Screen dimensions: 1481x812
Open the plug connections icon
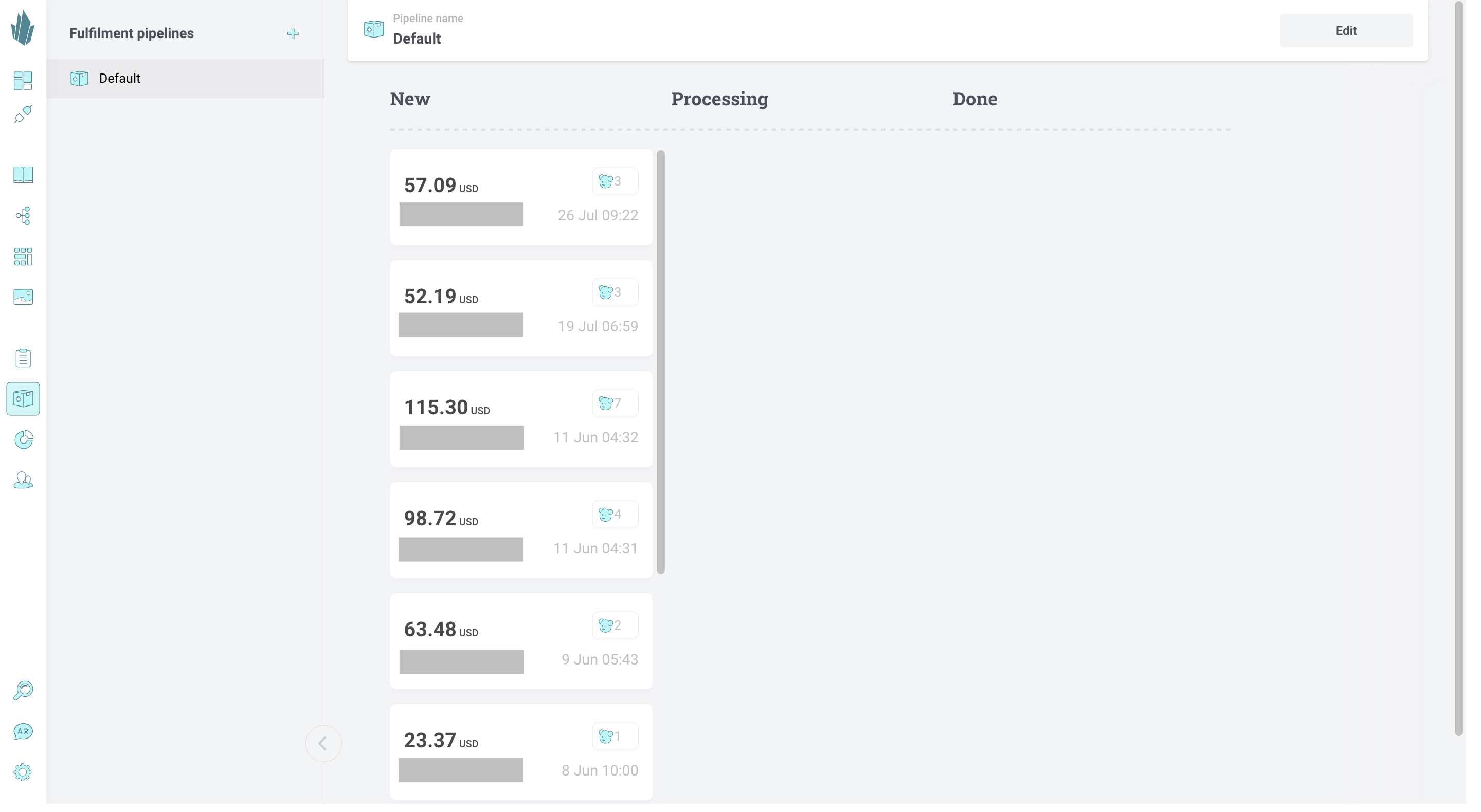coord(23,115)
